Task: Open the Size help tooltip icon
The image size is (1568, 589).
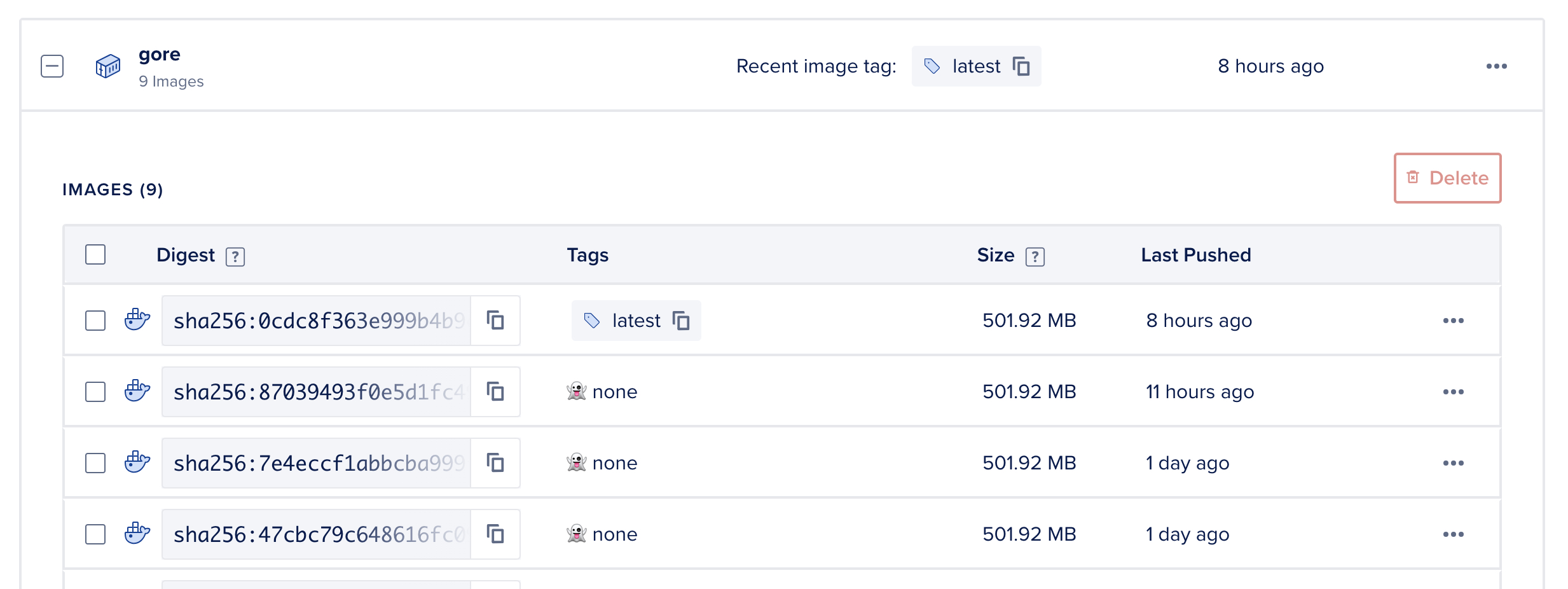Action: click(x=1035, y=256)
